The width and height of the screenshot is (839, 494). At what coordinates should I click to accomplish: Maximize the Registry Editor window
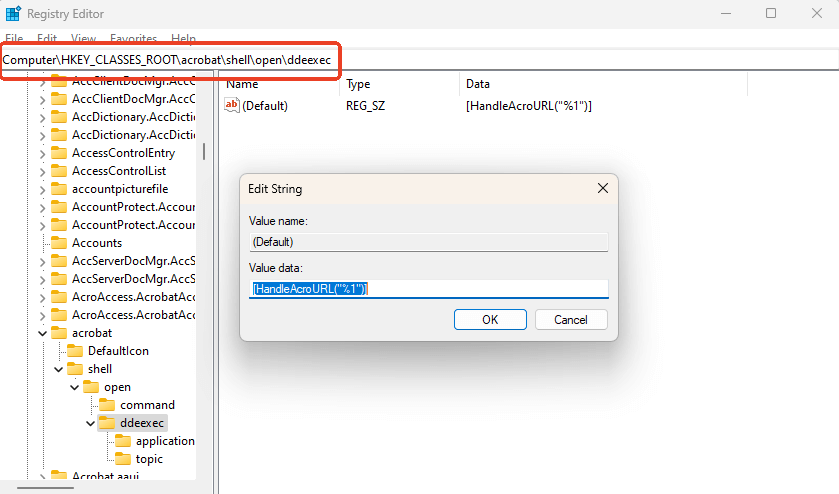coord(771,13)
